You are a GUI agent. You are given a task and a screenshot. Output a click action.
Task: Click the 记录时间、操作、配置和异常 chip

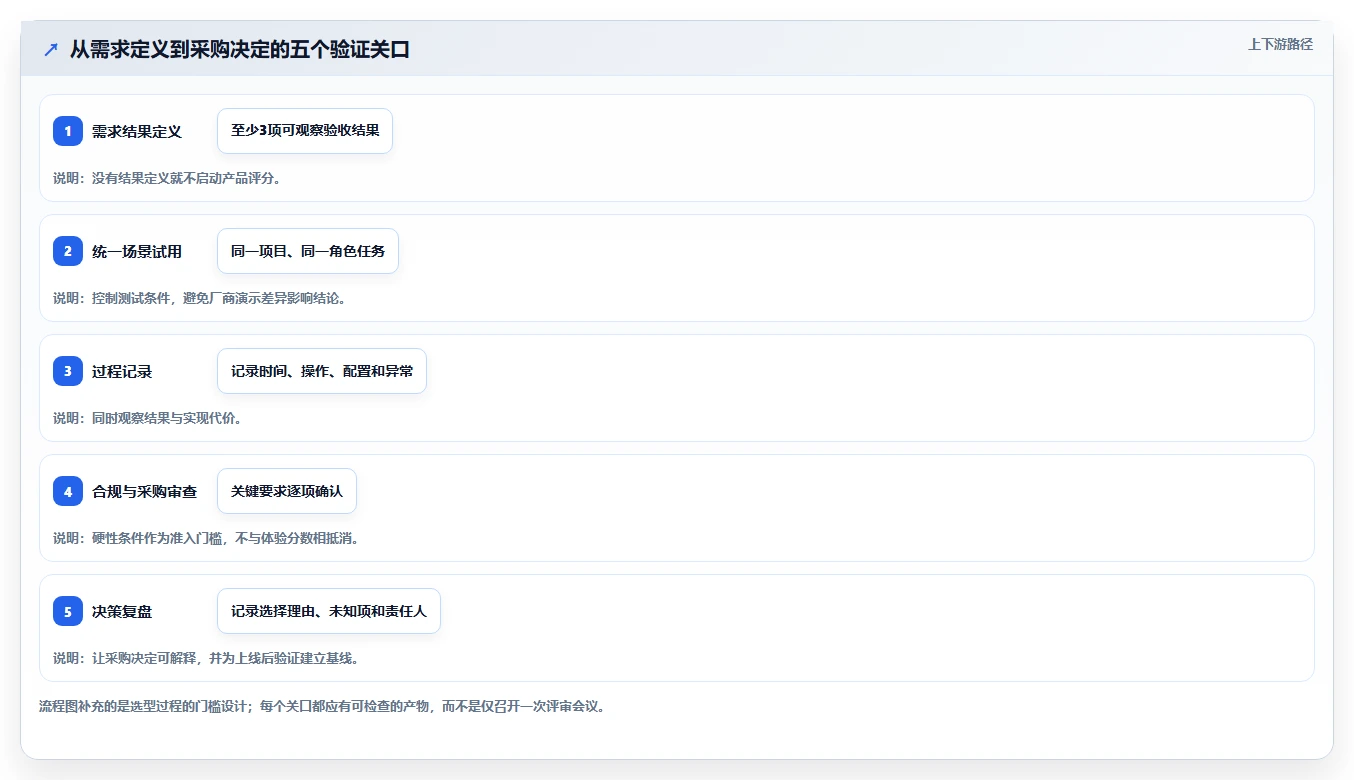pos(322,371)
